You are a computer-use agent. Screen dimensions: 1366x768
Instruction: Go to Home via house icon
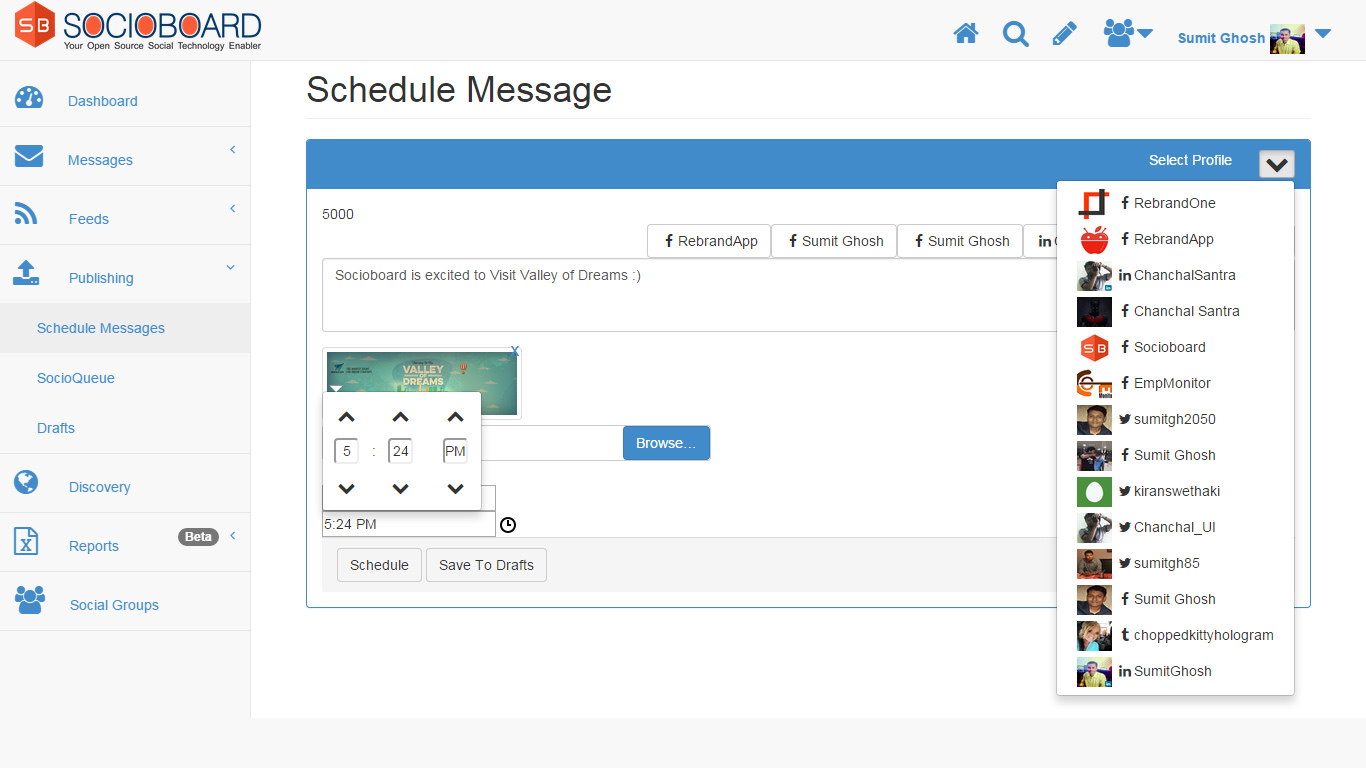[x=966, y=34]
